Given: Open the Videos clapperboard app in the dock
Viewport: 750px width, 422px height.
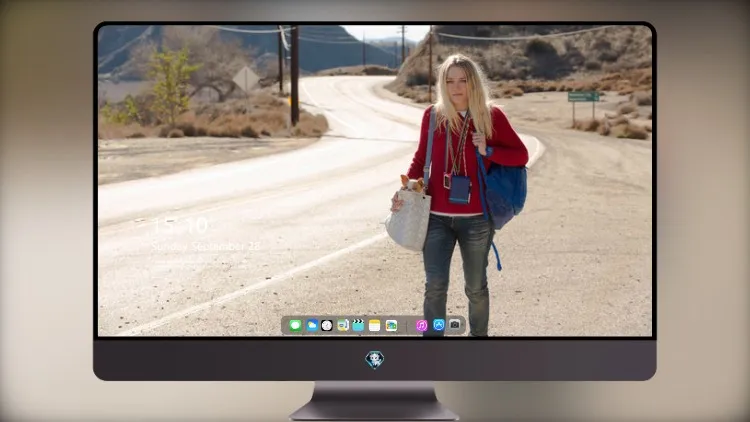Looking at the screenshot, I should coord(358,325).
